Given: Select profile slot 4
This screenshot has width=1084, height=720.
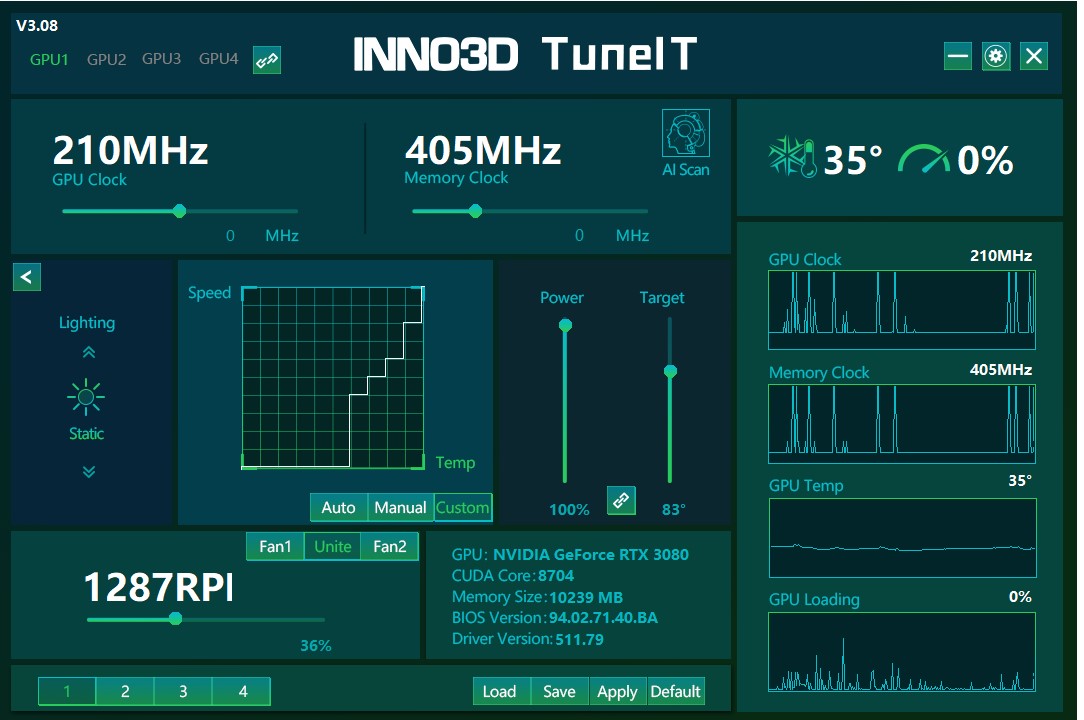Looking at the screenshot, I should 242,692.
